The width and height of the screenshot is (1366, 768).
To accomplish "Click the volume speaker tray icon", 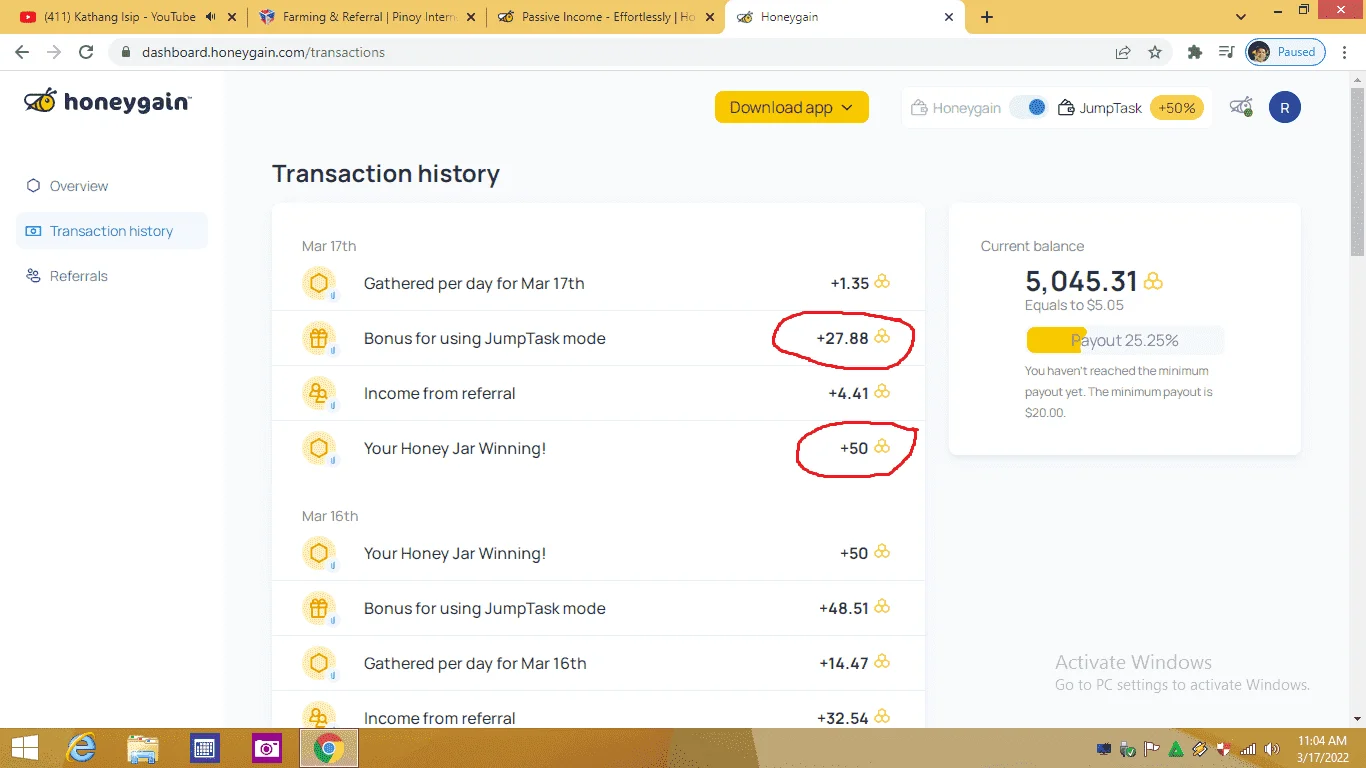I will [x=1271, y=749].
